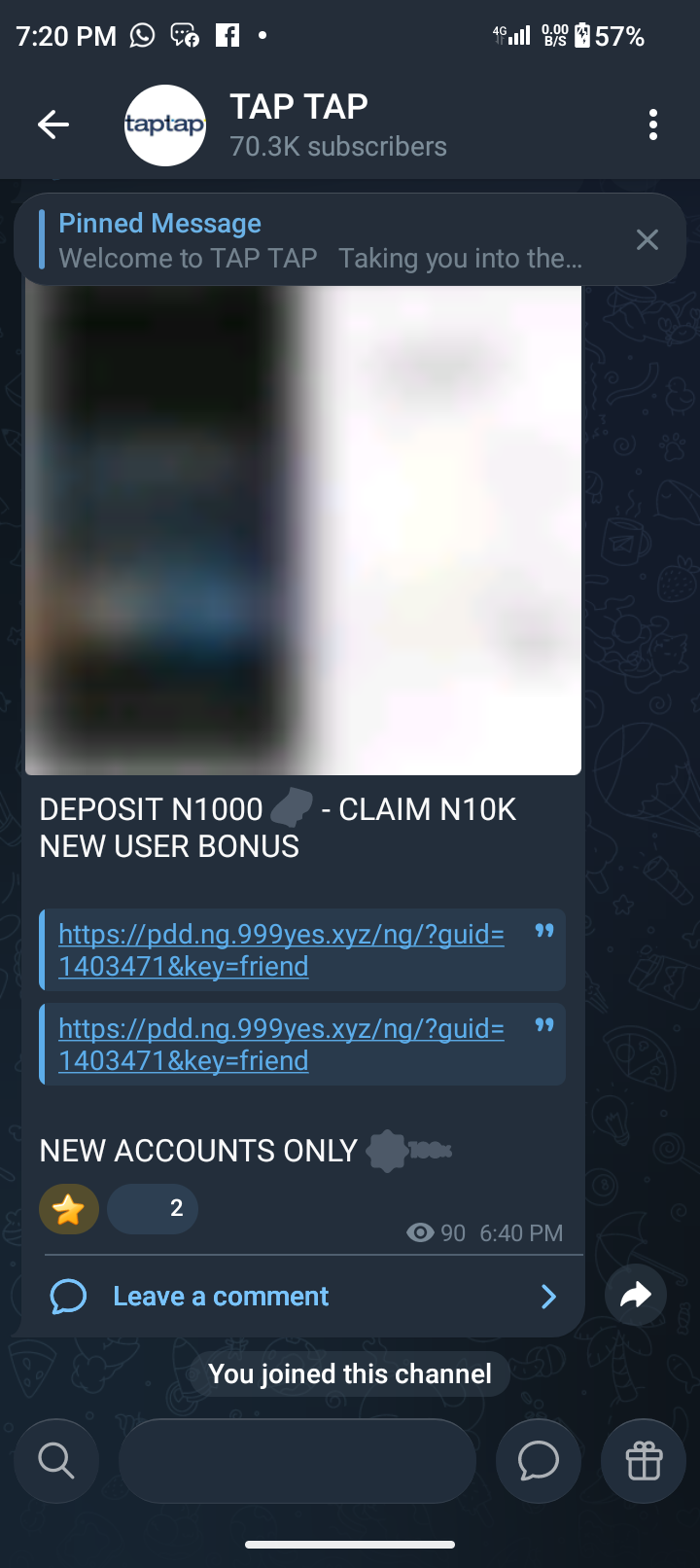Toggle the star reaction on the post

tap(69, 1209)
